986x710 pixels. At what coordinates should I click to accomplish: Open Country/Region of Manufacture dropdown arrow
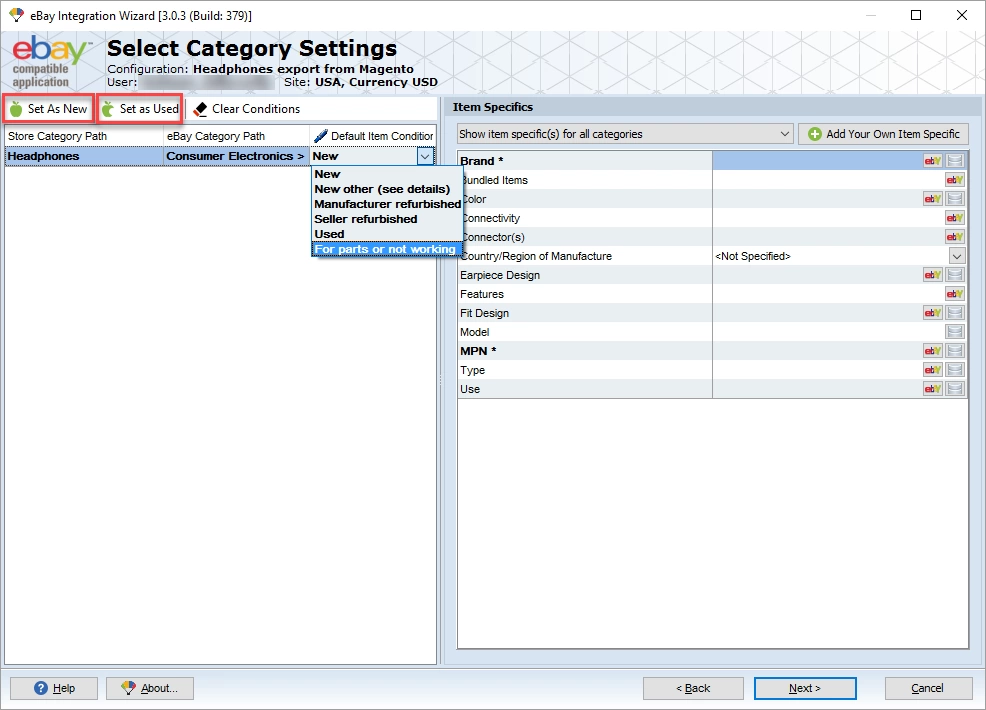(956, 256)
